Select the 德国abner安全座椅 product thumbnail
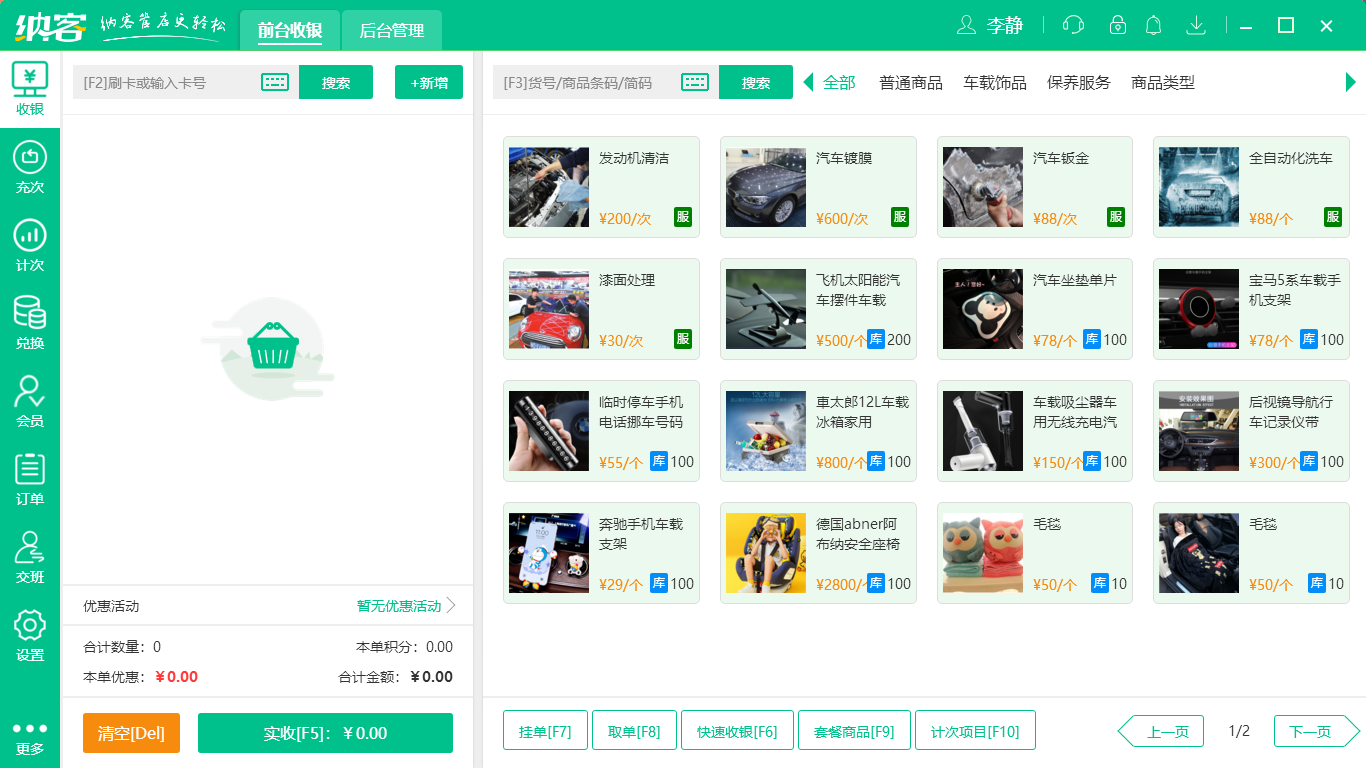Image resolution: width=1366 pixels, height=768 pixels. point(766,552)
